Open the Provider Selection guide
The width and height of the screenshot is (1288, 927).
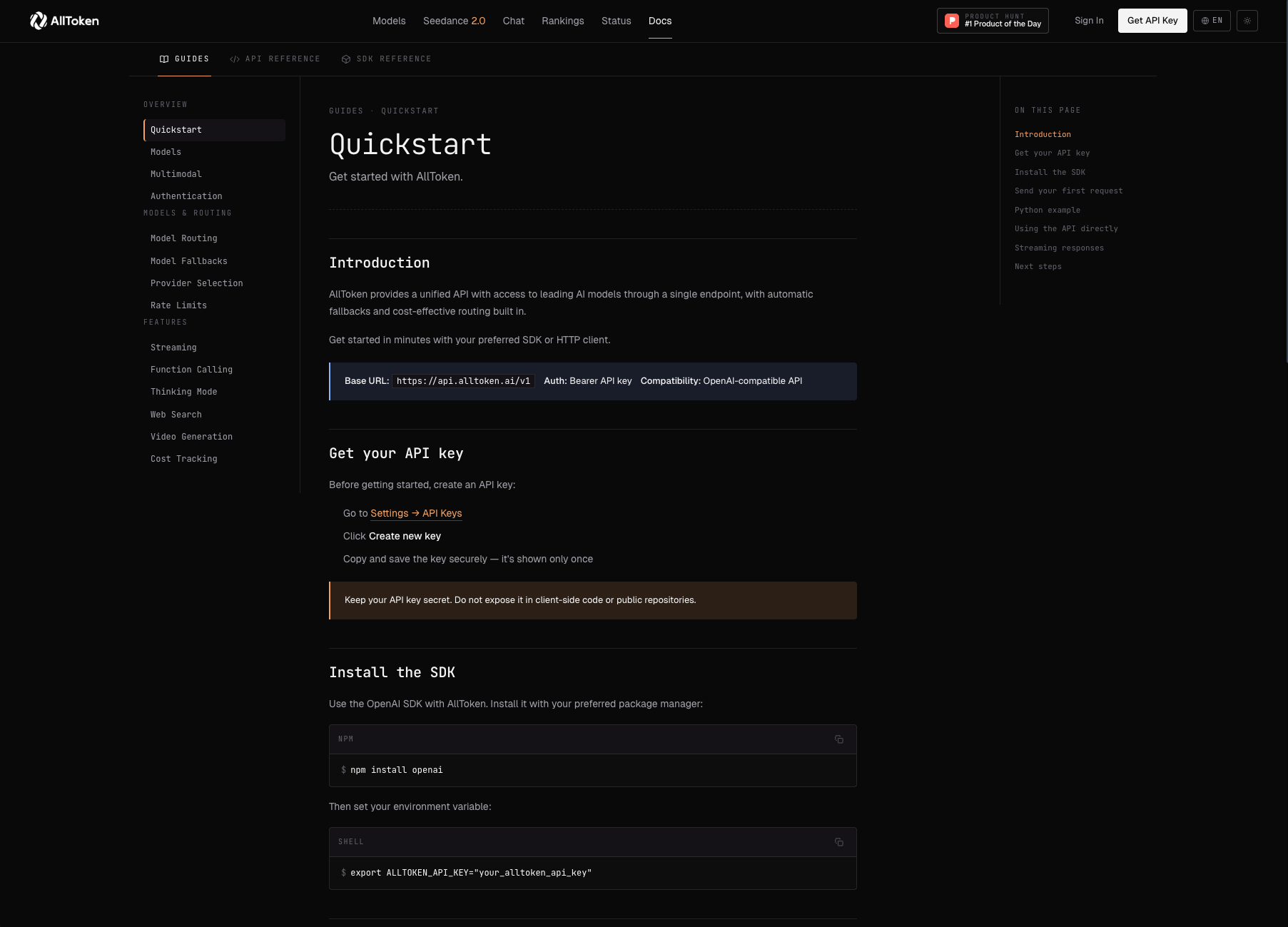214,283
